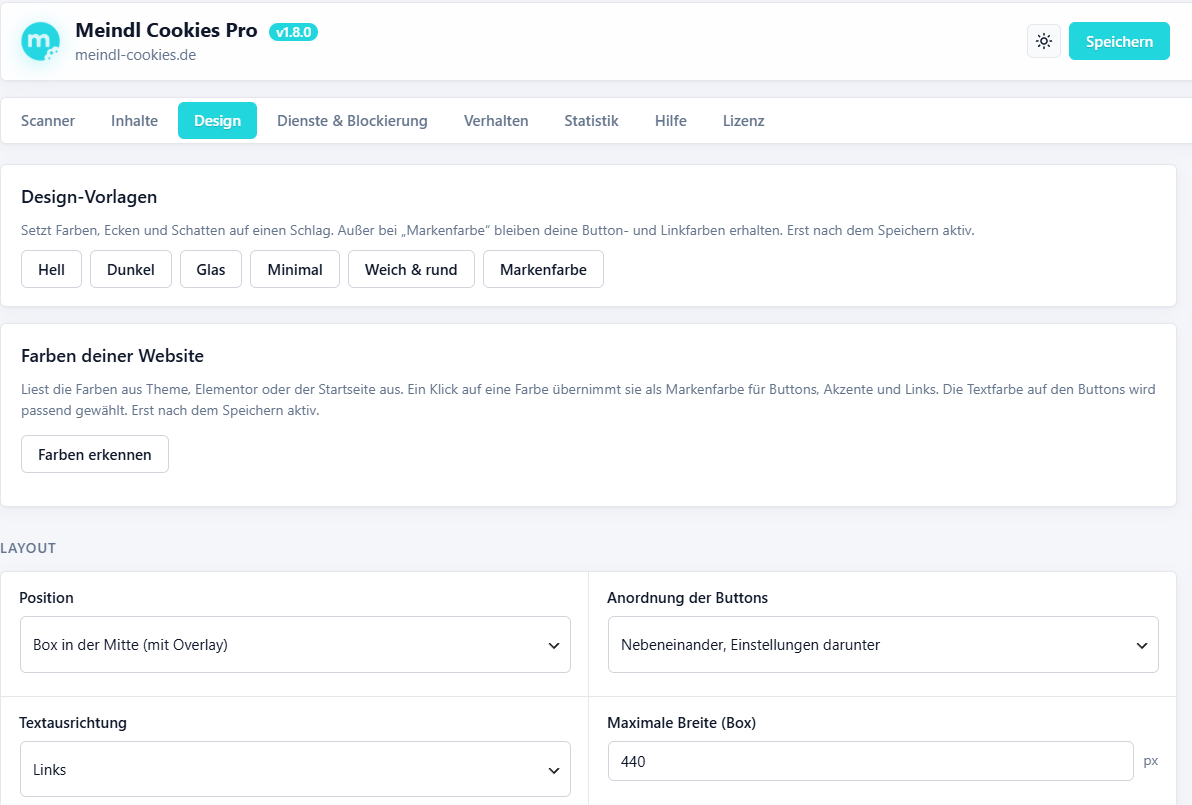Open the Position dropdown
The image size is (1192, 805).
295,645
